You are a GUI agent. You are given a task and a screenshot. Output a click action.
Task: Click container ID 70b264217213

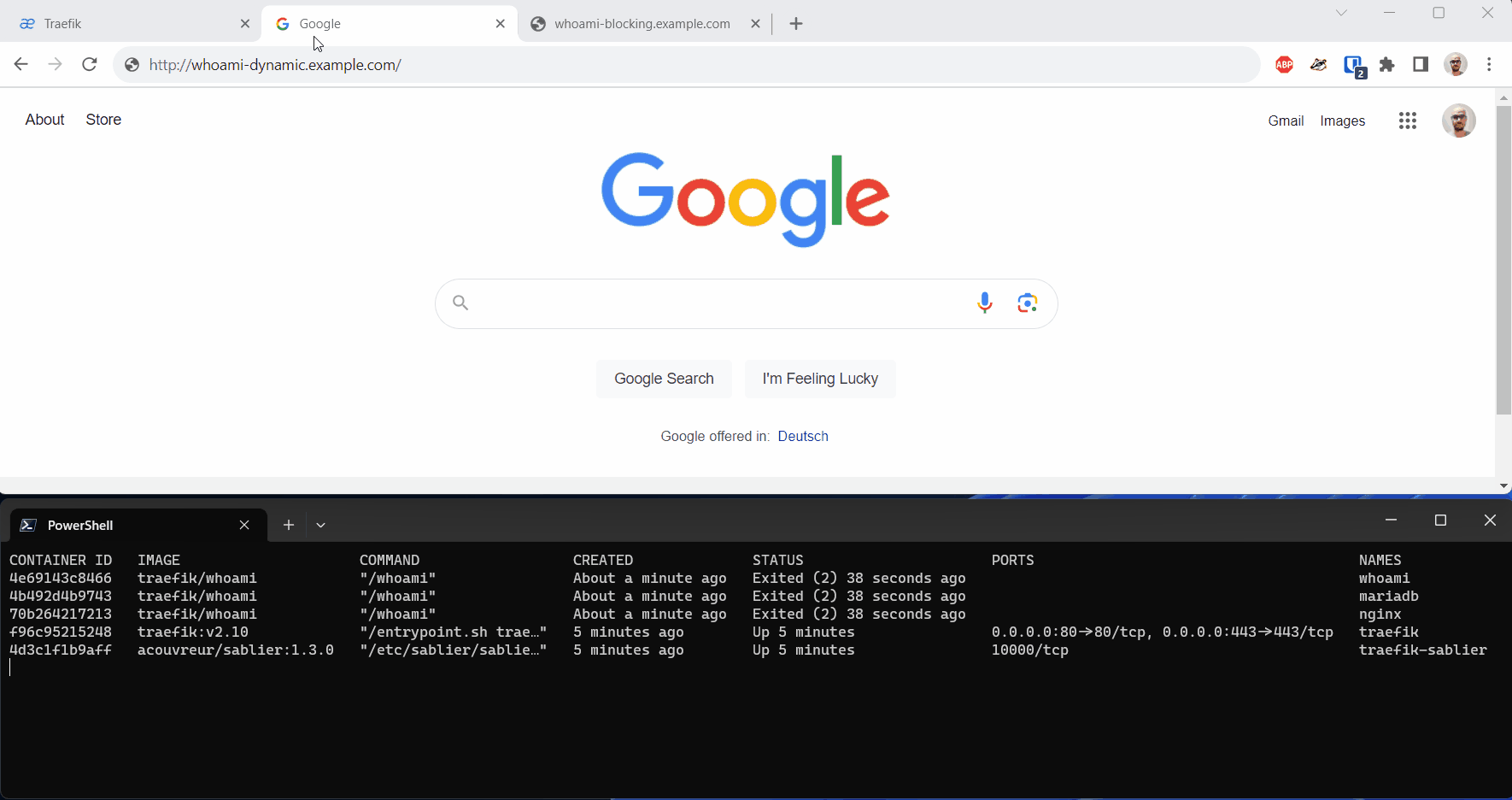click(61, 615)
